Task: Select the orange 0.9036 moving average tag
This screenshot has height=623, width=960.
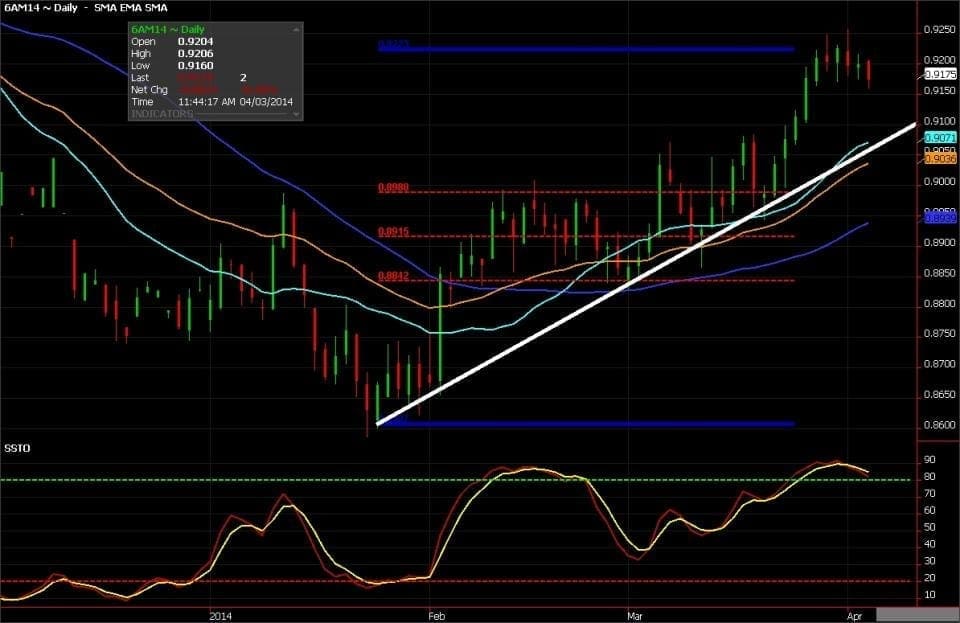Action: tap(940, 159)
